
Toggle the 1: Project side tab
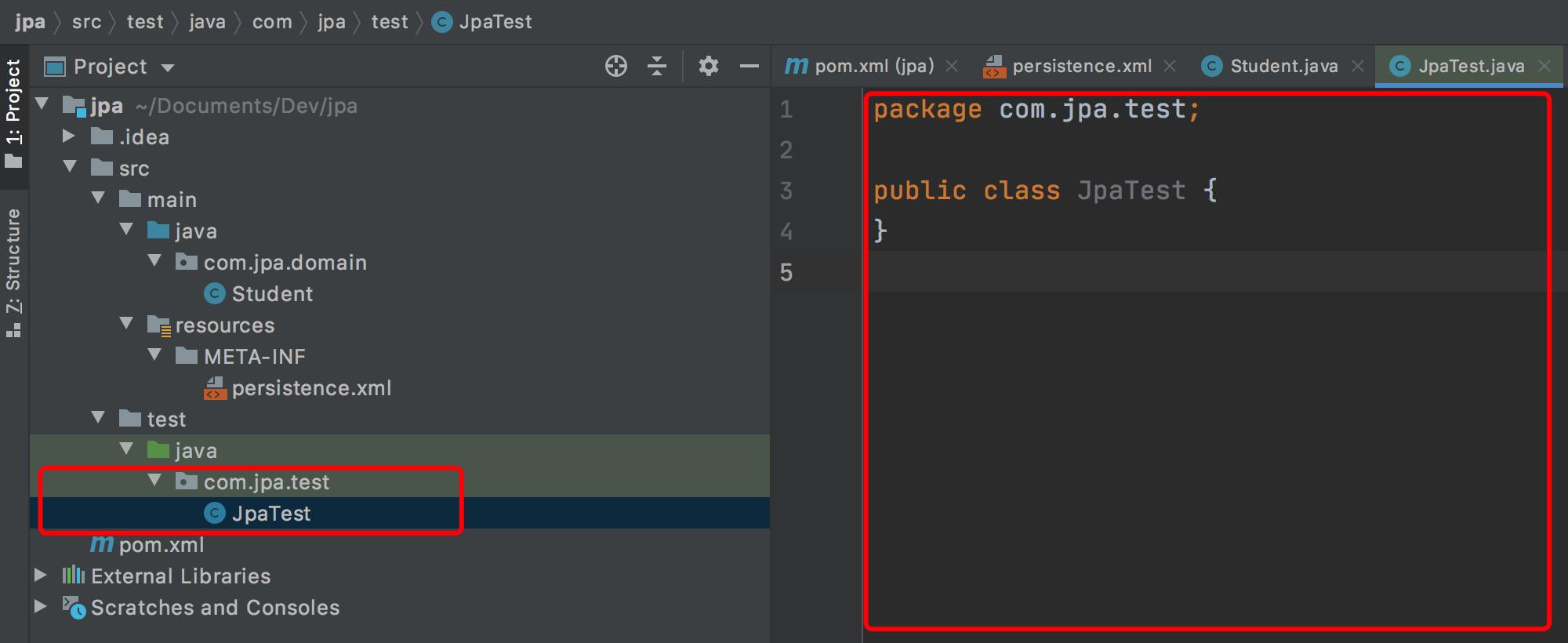coord(13,115)
